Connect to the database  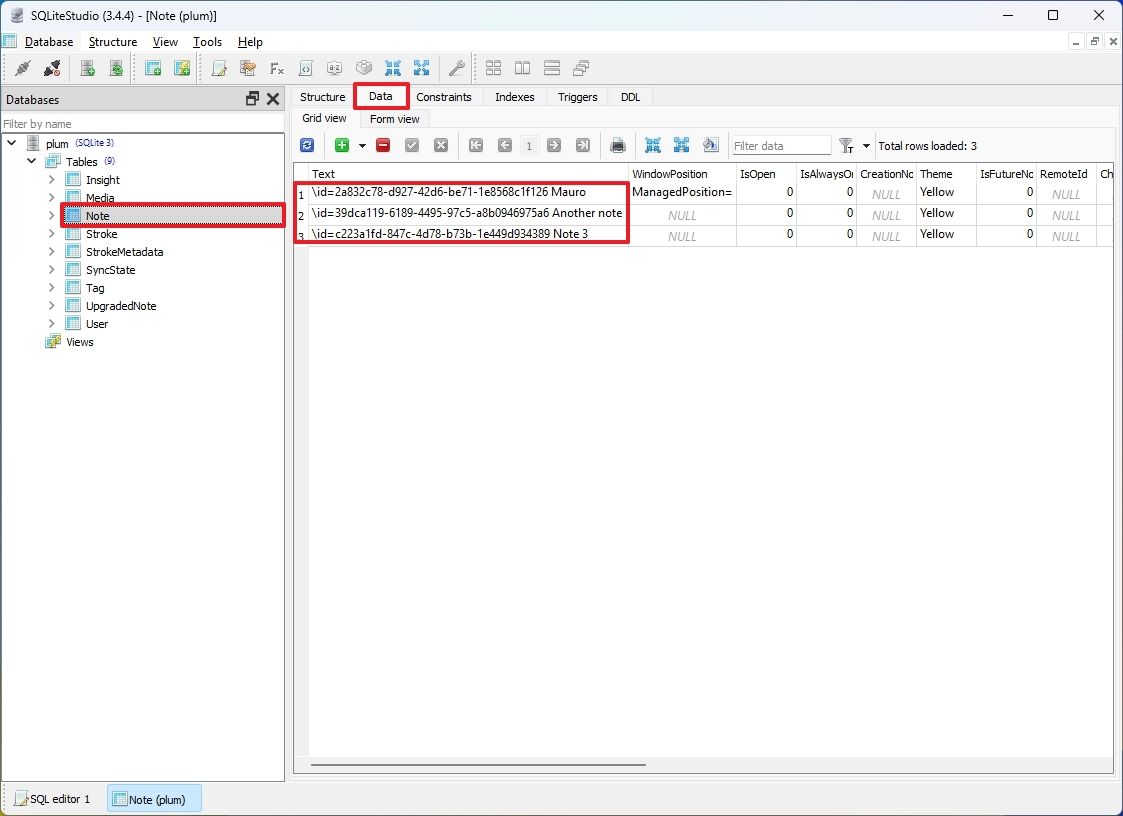click(x=24, y=68)
